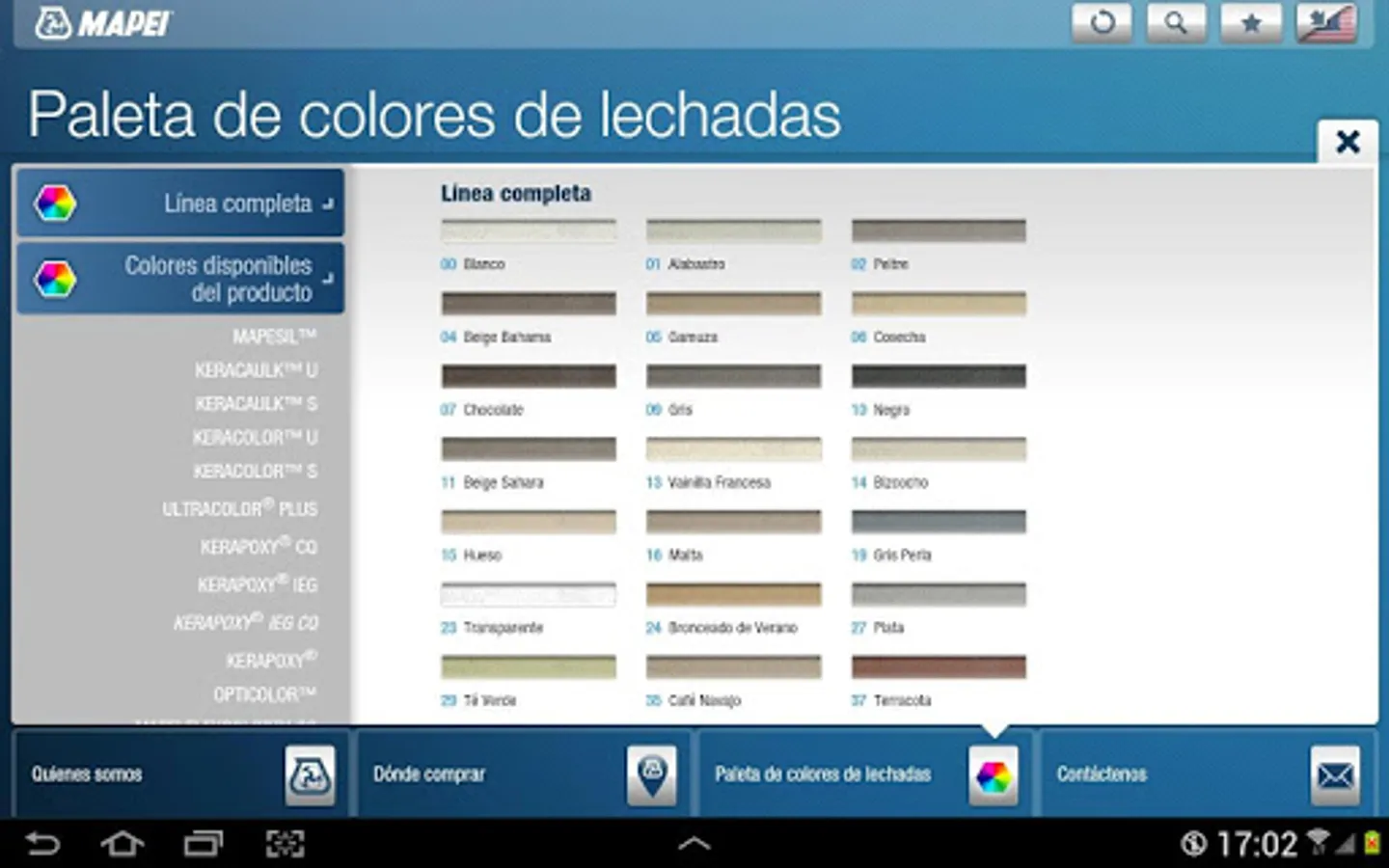Select KERACAULK S product
1389x868 pixels.
256,404
